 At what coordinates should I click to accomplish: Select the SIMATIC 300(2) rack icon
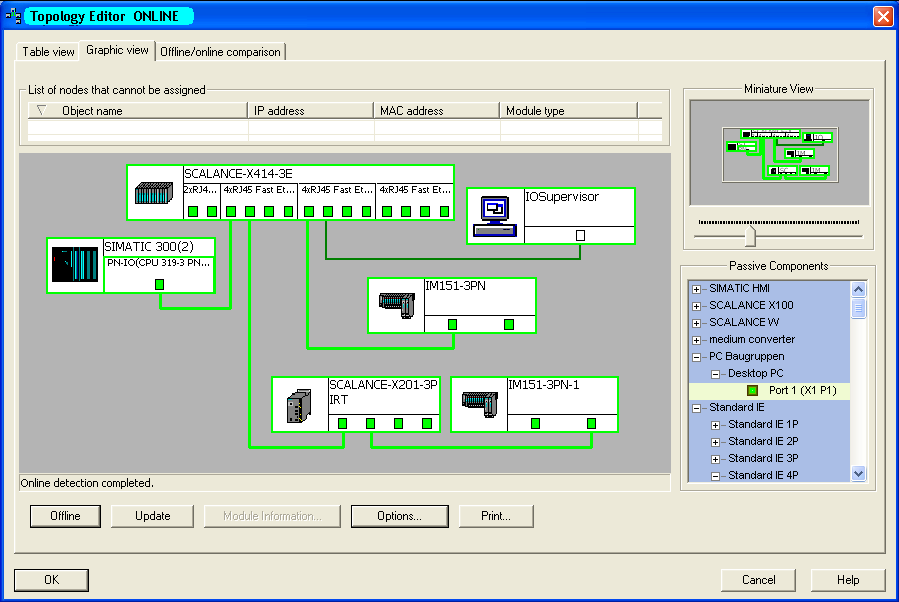click(x=73, y=265)
